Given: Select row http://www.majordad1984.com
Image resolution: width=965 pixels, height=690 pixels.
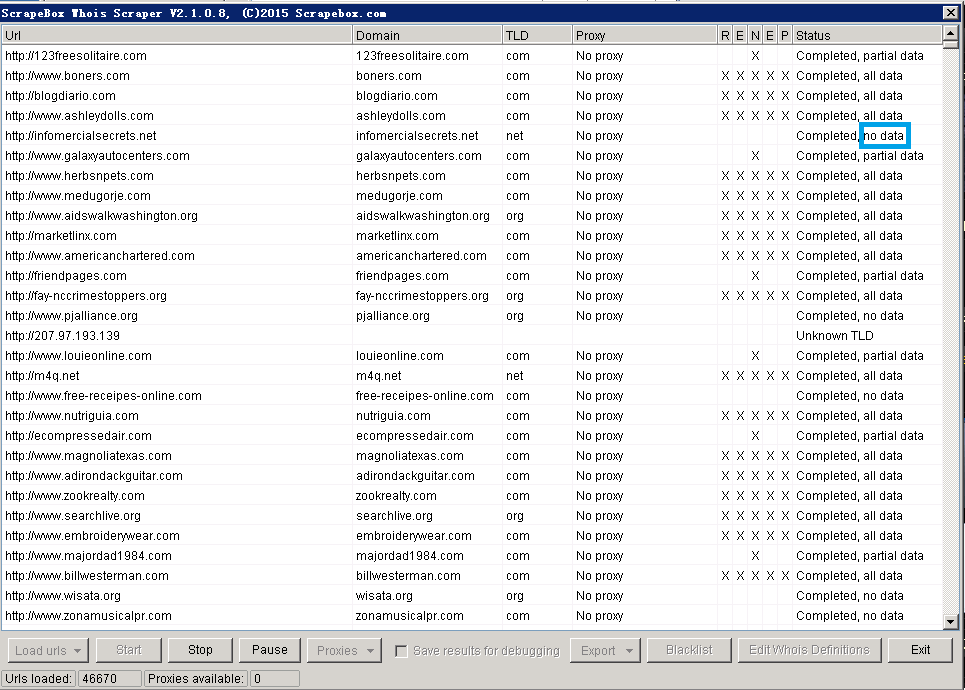Looking at the screenshot, I should coord(471,556).
